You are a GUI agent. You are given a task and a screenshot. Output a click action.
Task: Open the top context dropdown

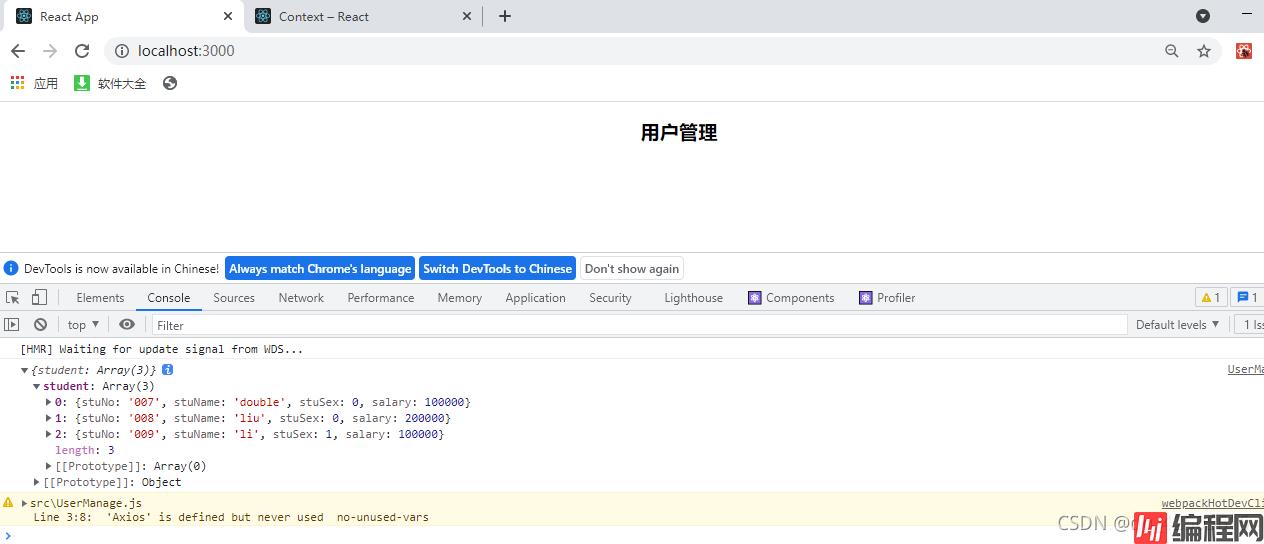[83, 325]
